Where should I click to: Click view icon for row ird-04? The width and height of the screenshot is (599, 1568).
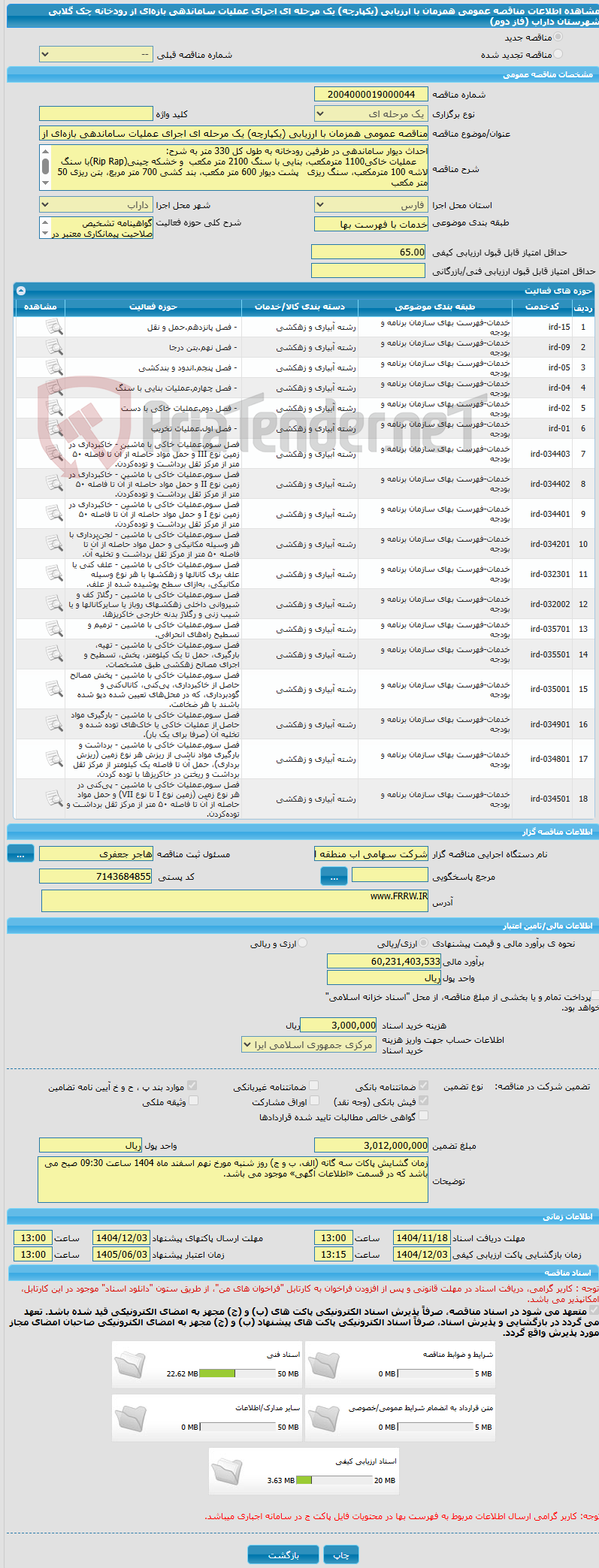click(53, 388)
